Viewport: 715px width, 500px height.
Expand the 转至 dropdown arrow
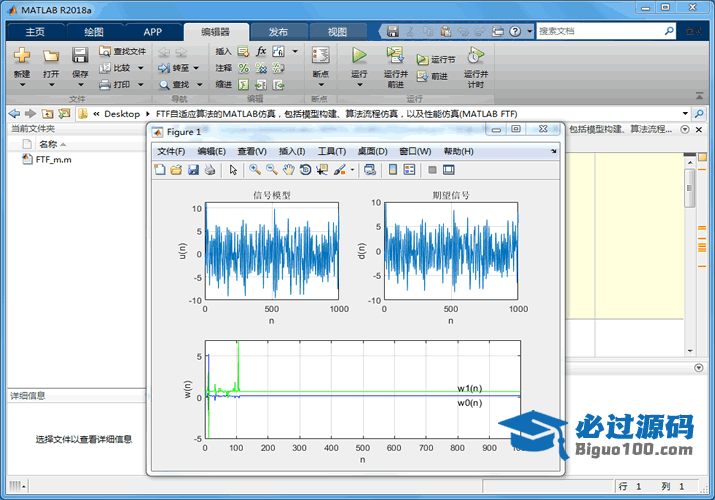point(196,68)
